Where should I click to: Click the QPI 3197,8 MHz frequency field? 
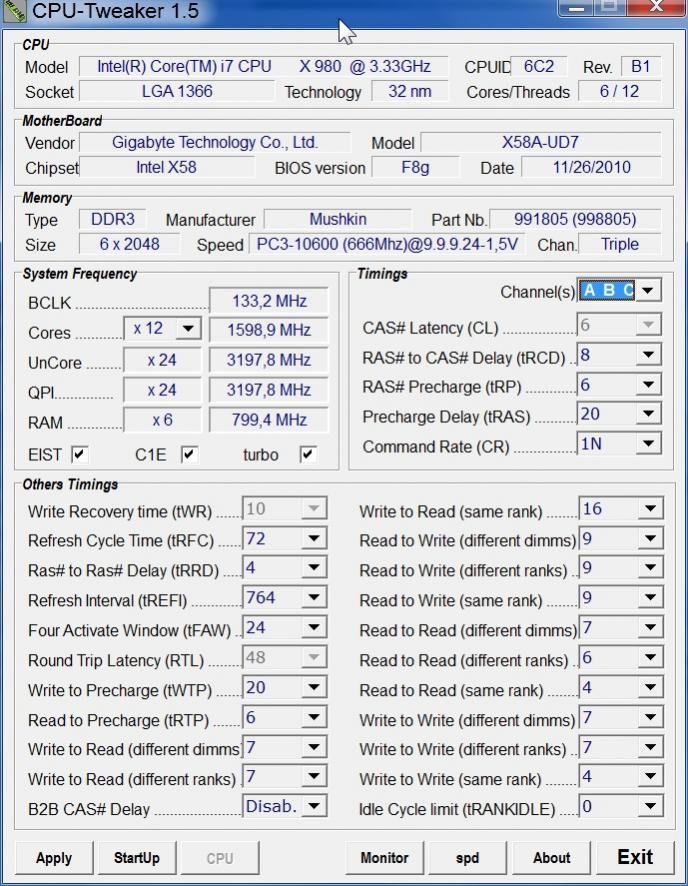pos(269,390)
